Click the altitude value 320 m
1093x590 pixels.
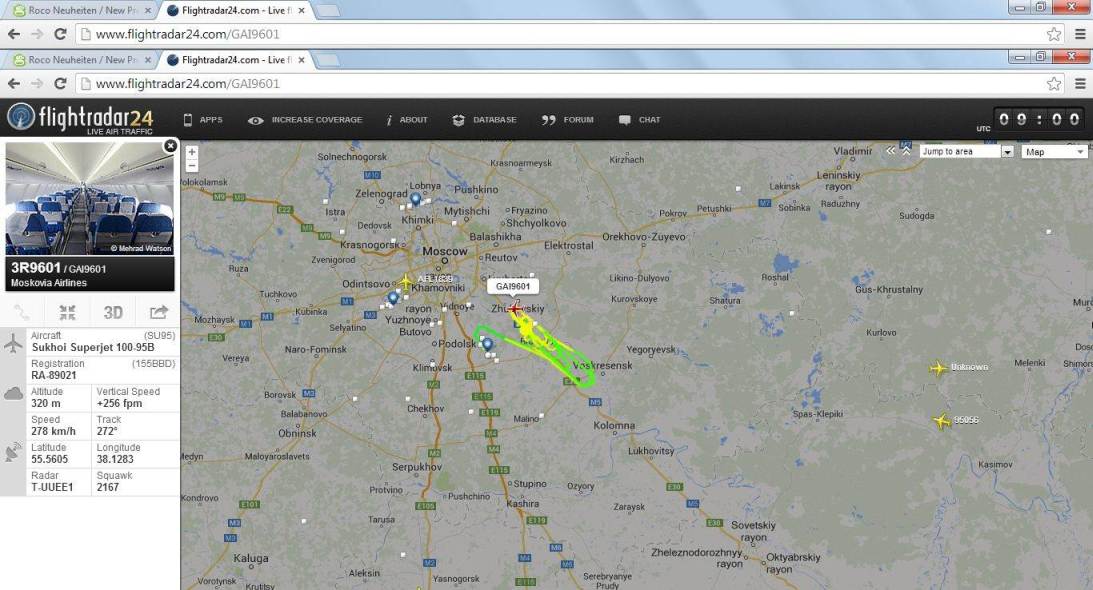46,403
